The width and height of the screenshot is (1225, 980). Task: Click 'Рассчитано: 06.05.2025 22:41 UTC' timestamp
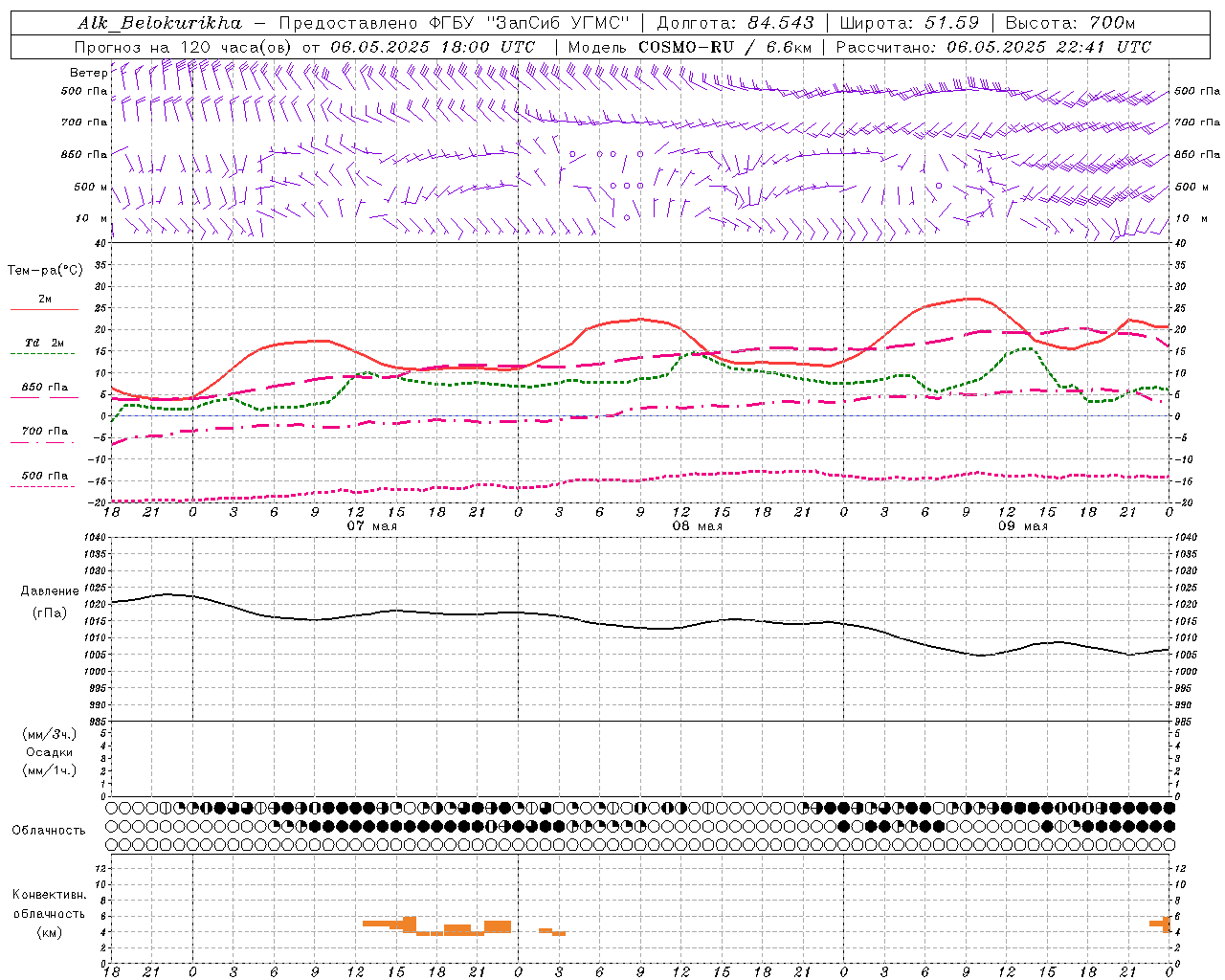tap(993, 47)
